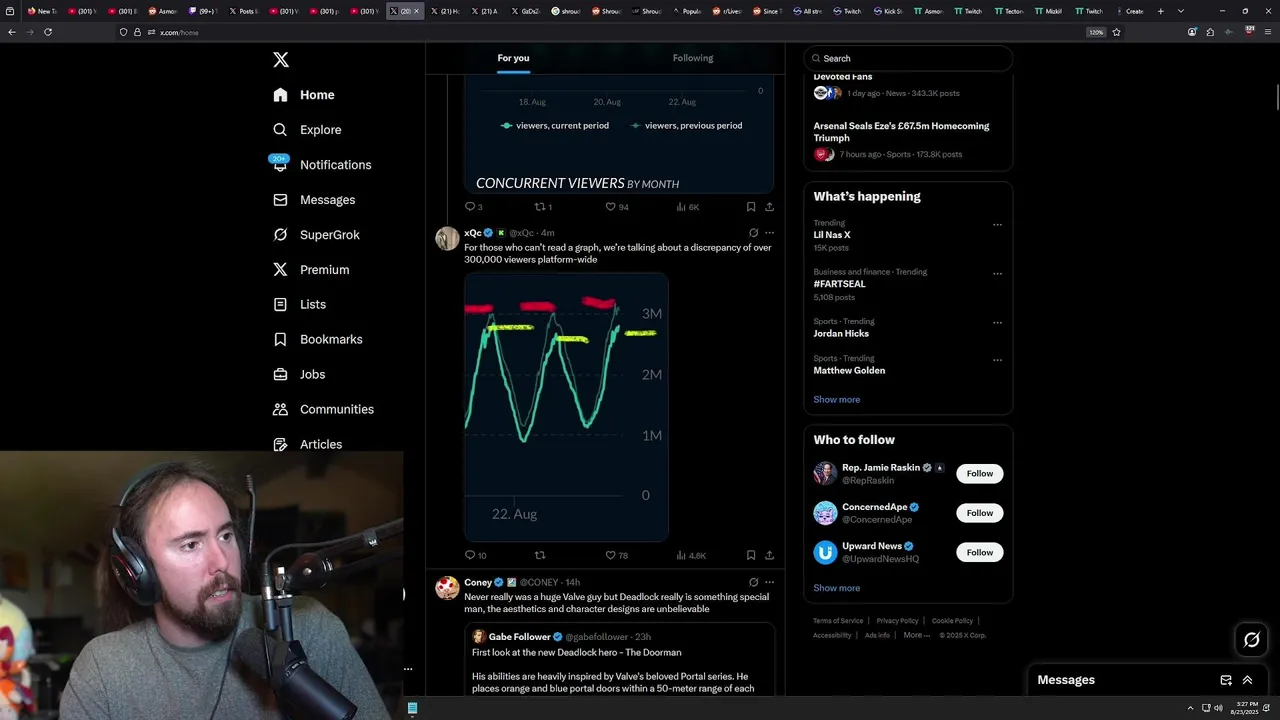The height and width of the screenshot is (720, 1280).
Task: Open Messages in the sidebar
Action: (x=314, y=200)
